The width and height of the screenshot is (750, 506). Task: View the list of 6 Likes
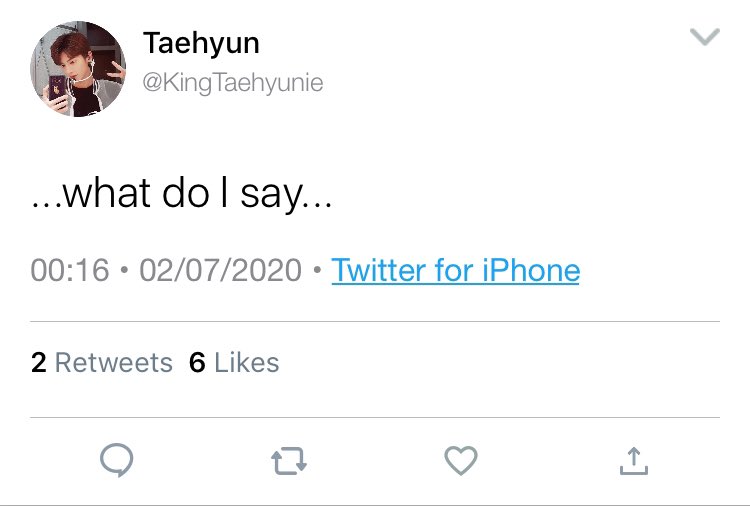coord(234,362)
